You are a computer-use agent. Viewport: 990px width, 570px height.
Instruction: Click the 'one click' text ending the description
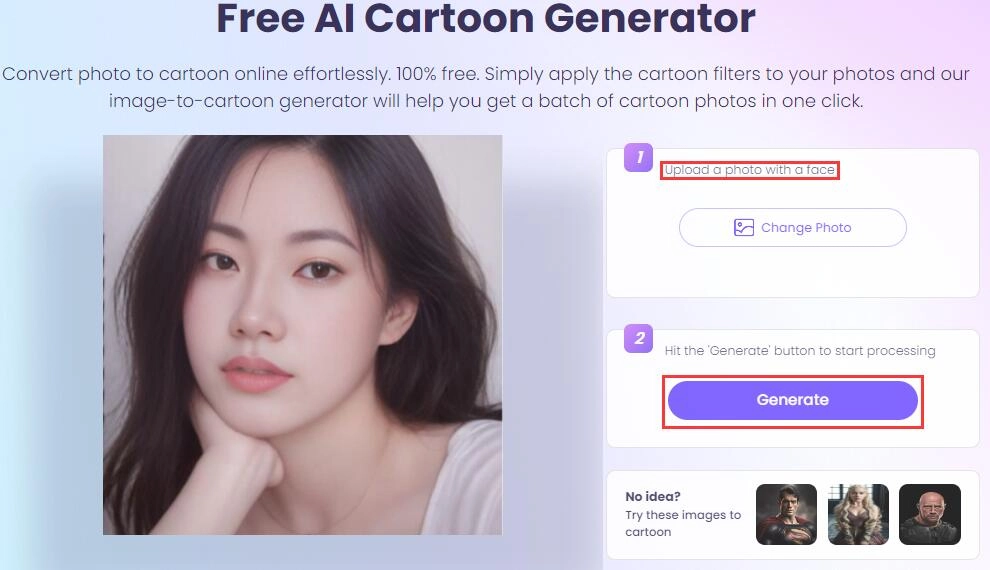(x=819, y=101)
